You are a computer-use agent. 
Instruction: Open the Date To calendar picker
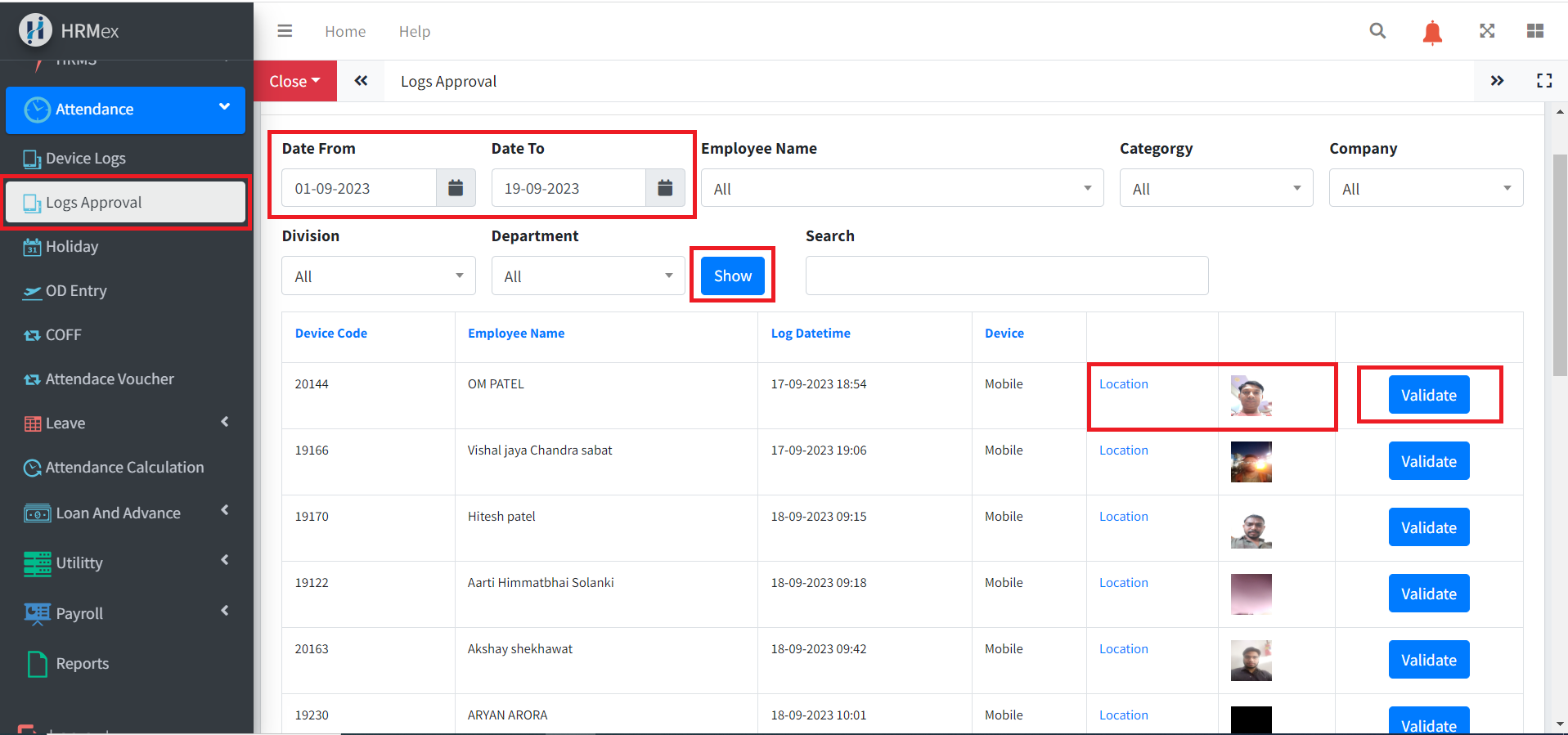click(x=665, y=188)
